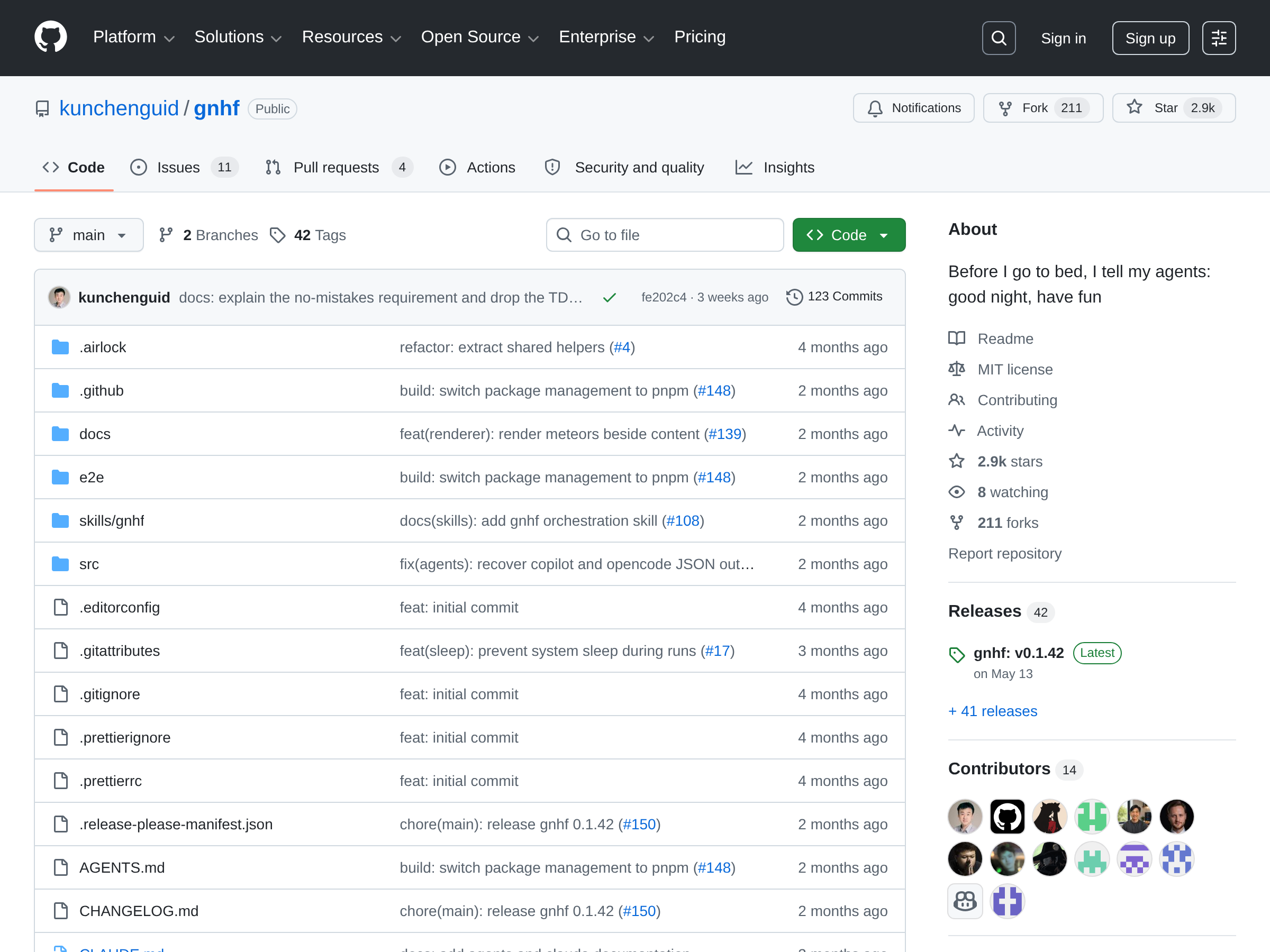Open the Pricing page
The height and width of the screenshot is (952, 1270).
[x=700, y=38]
